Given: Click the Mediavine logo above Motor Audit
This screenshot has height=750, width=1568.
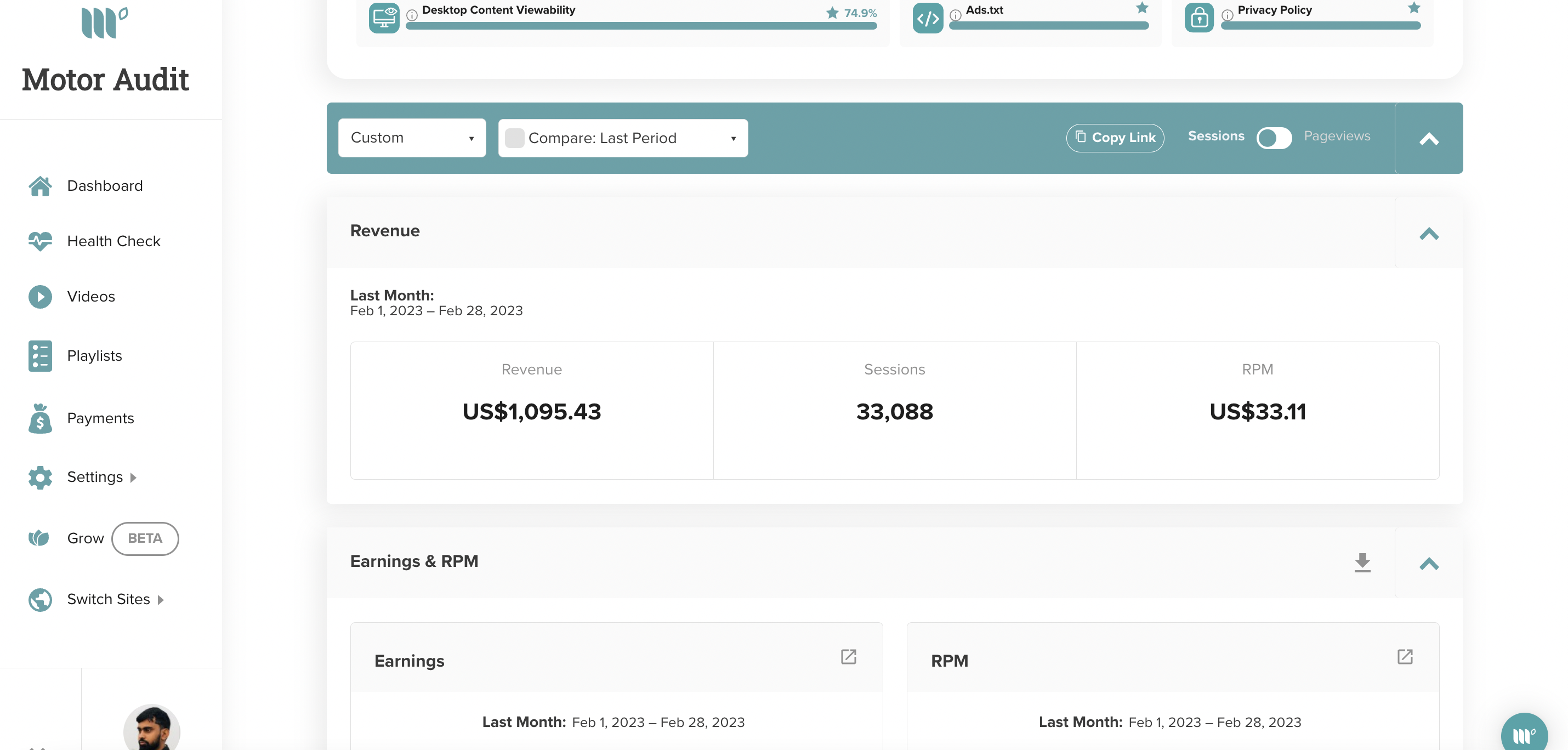Looking at the screenshot, I should 105,22.
